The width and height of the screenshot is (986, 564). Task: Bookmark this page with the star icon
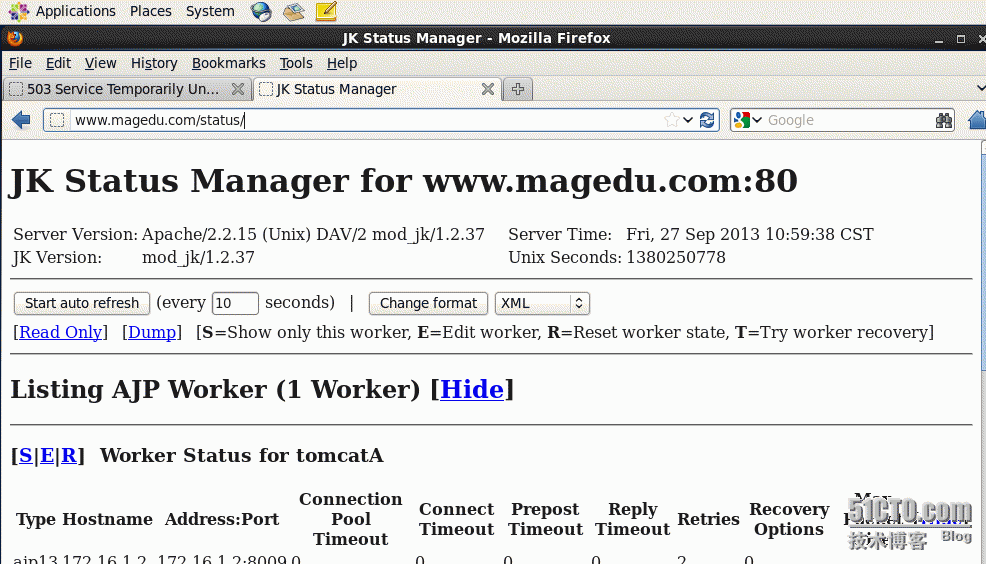click(x=672, y=120)
